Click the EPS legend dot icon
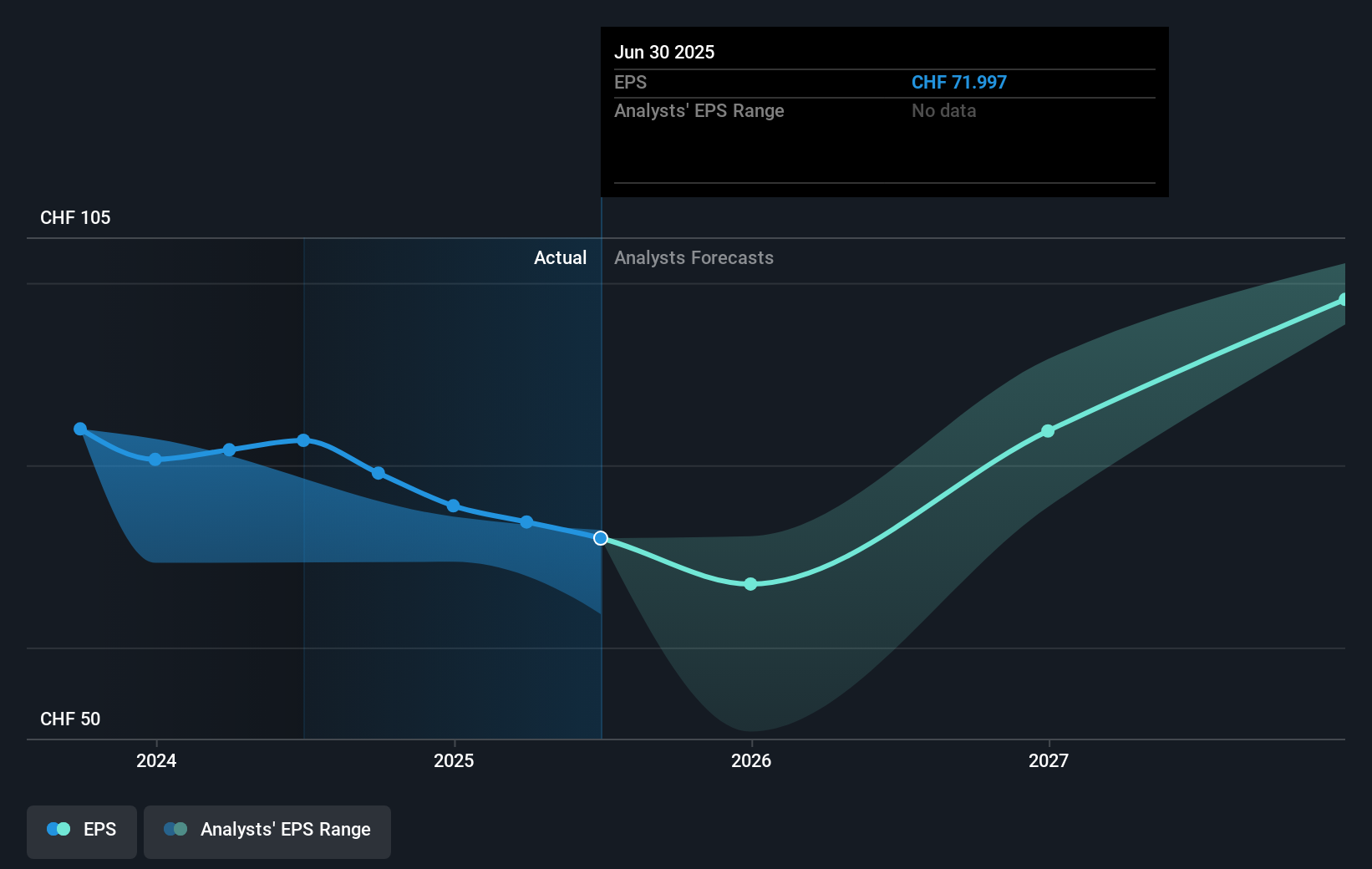This screenshot has width=1372, height=869. (x=57, y=829)
